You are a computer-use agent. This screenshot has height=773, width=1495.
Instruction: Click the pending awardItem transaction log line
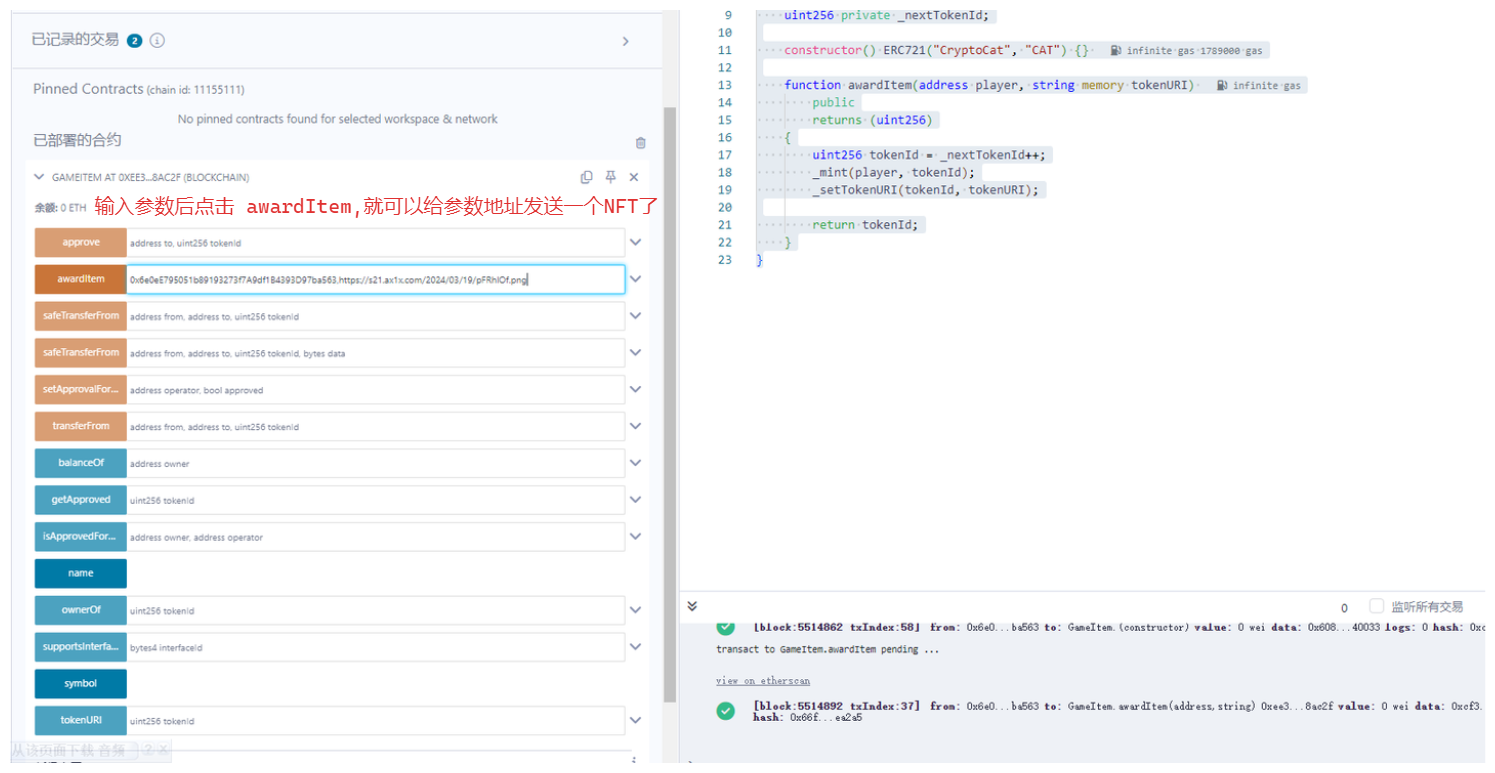coord(827,649)
